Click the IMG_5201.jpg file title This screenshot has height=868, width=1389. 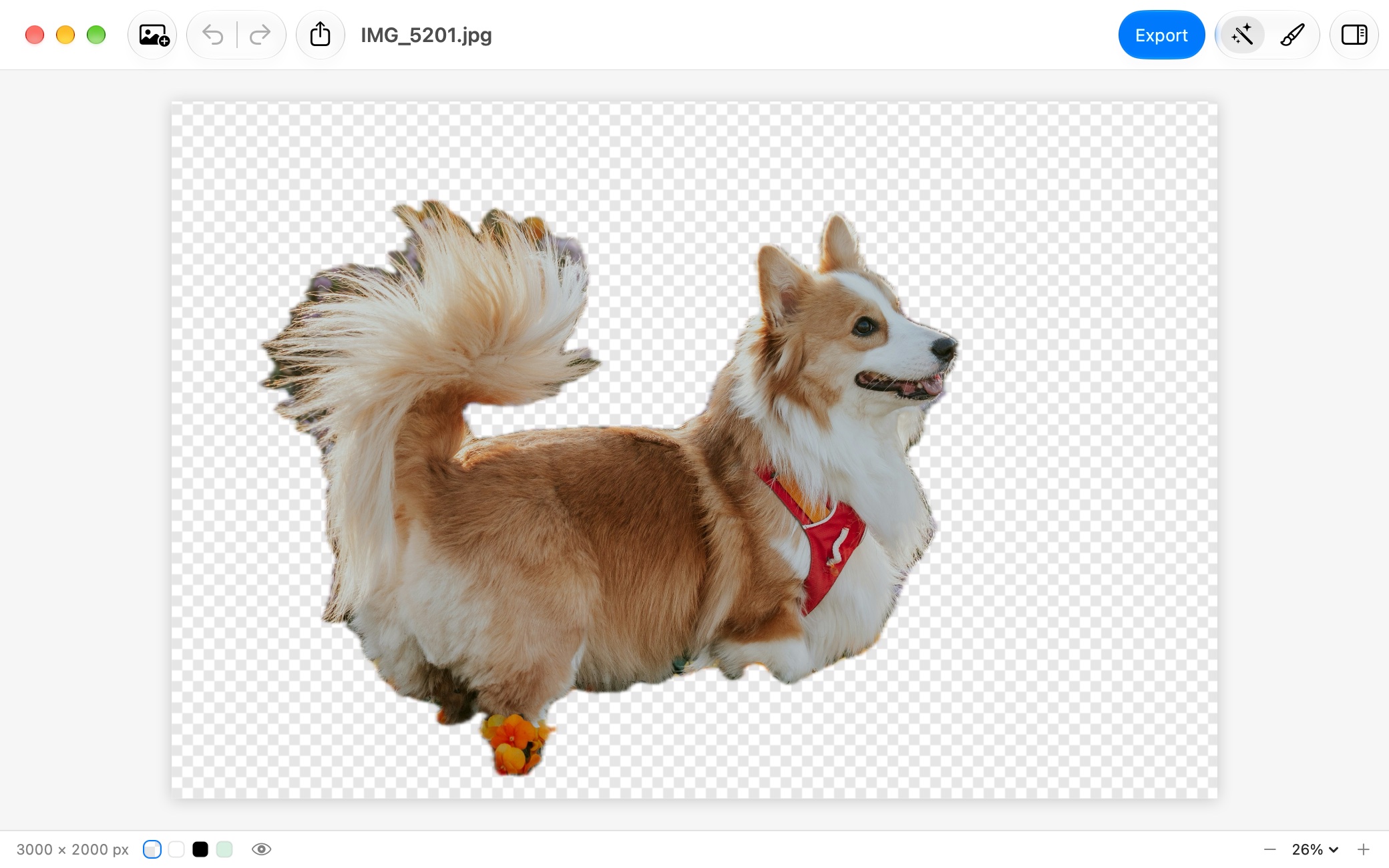(426, 35)
